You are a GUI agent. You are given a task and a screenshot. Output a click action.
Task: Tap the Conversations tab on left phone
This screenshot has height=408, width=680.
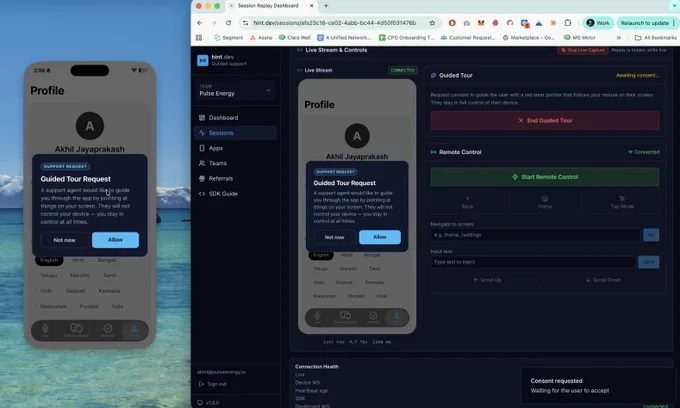(x=77, y=330)
